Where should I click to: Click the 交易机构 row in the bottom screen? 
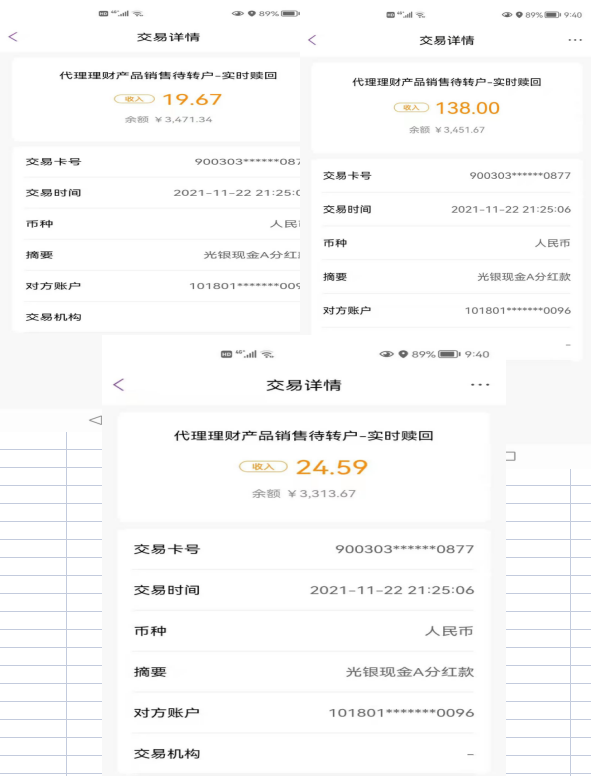[303, 753]
